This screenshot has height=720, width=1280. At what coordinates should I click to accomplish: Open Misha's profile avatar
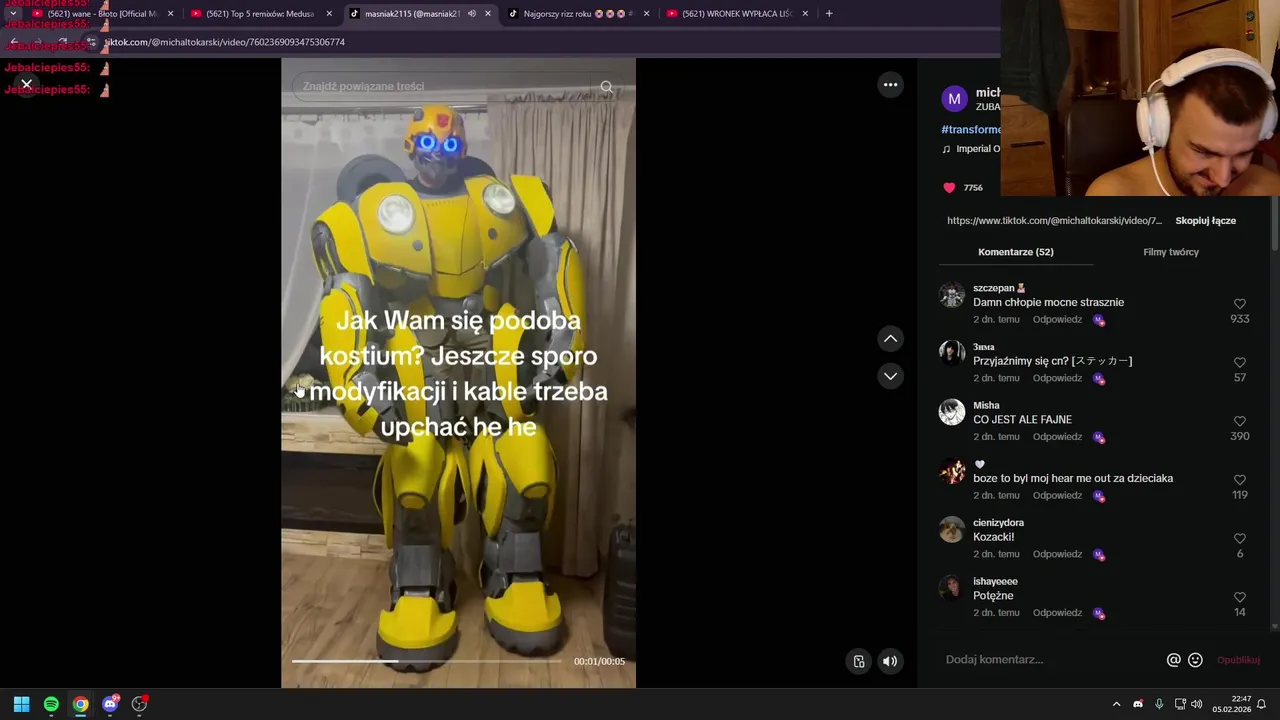tap(952, 412)
